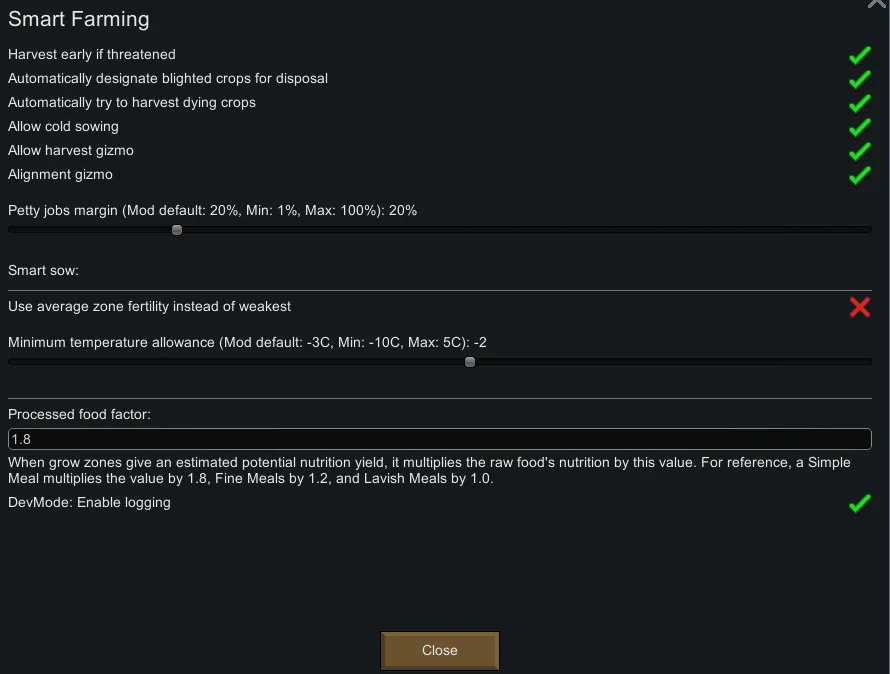The height and width of the screenshot is (674, 890).
Task: Click the Petty jobs margin slider handle
Action: tap(177, 230)
